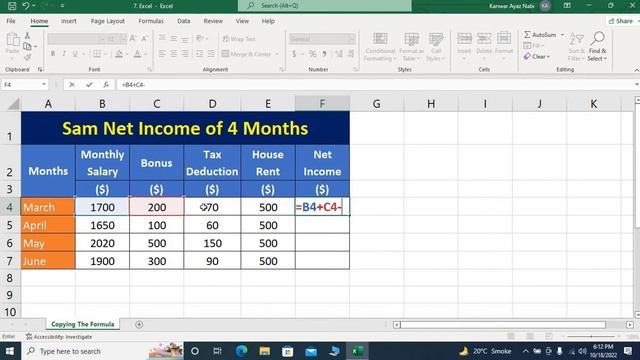Image resolution: width=640 pixels, height=360 pixels.
Task: Click the Cut scissors icon
Action: (x=27, y=36)
